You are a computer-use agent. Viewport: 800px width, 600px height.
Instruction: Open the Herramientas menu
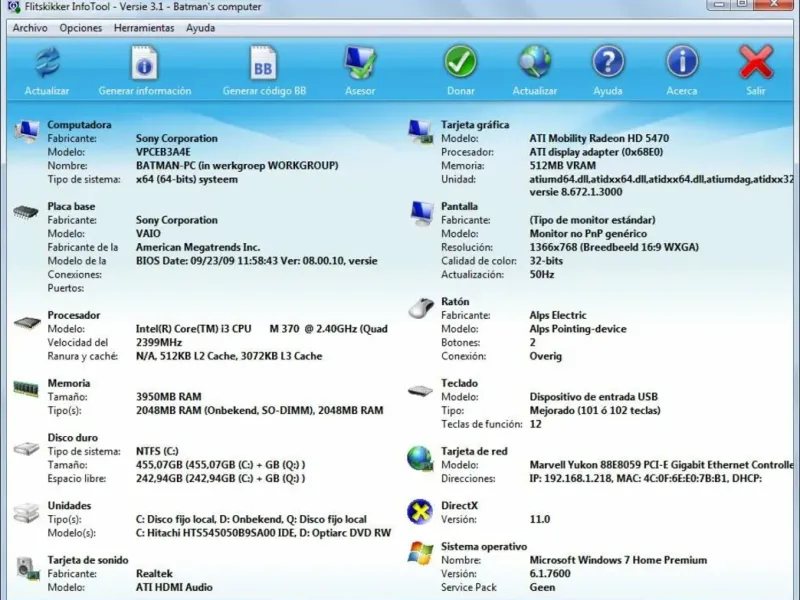point(144,28)
